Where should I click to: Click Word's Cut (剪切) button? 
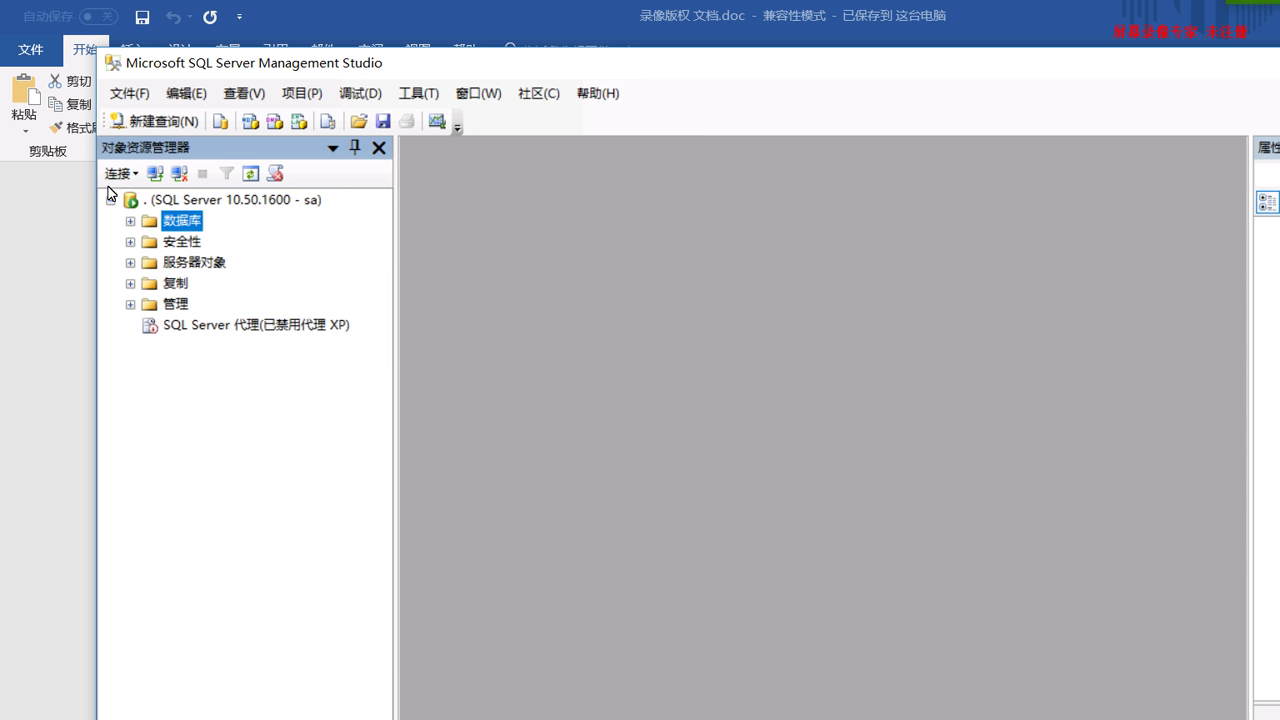point(70,81)
